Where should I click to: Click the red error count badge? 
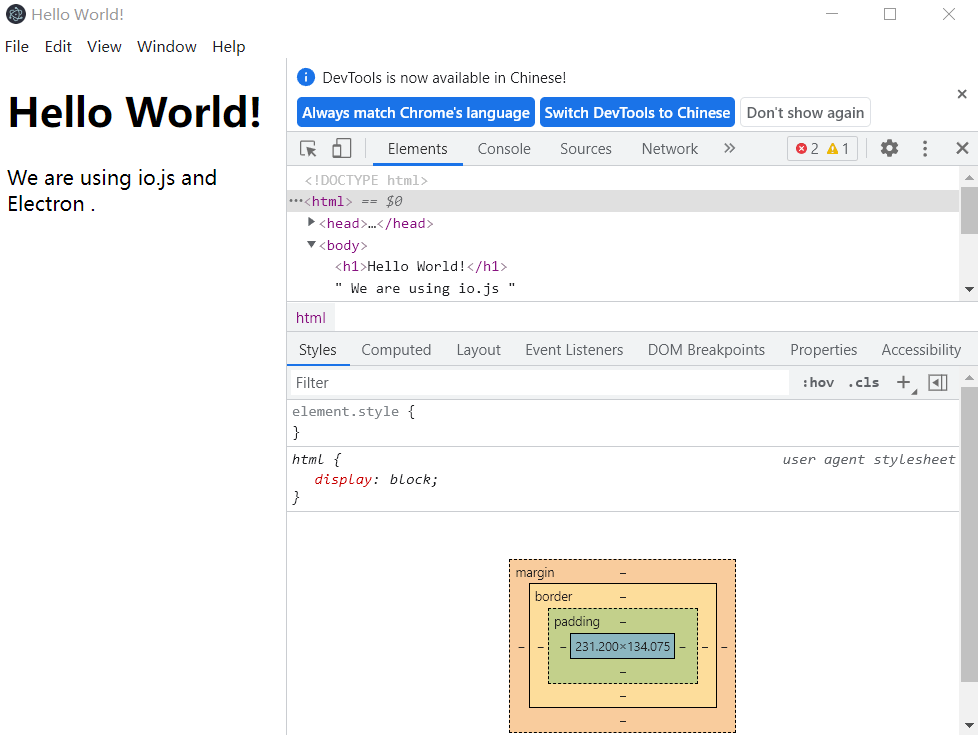coord(807,148)
